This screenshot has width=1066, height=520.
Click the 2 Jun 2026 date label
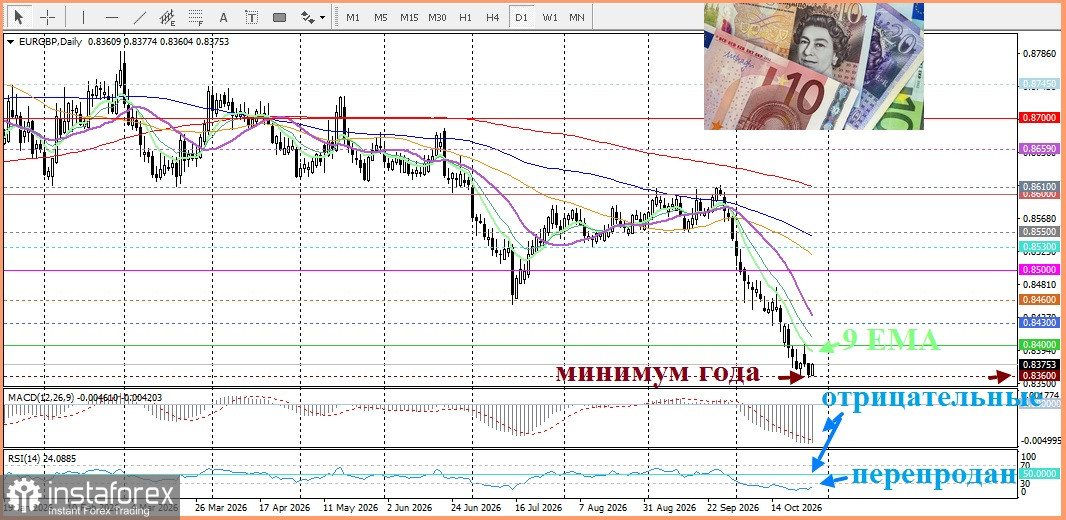click(411, 508)
